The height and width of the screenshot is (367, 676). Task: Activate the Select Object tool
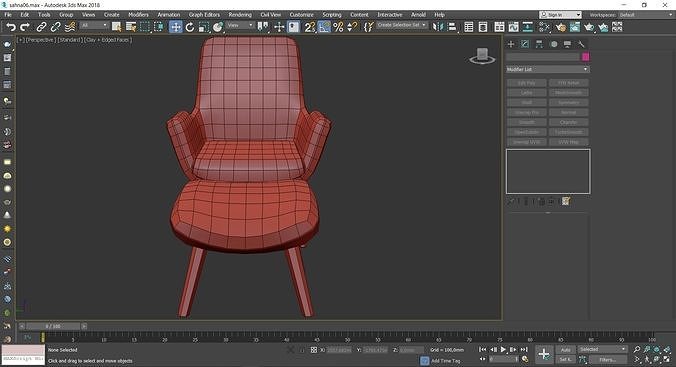coord(116,27)
